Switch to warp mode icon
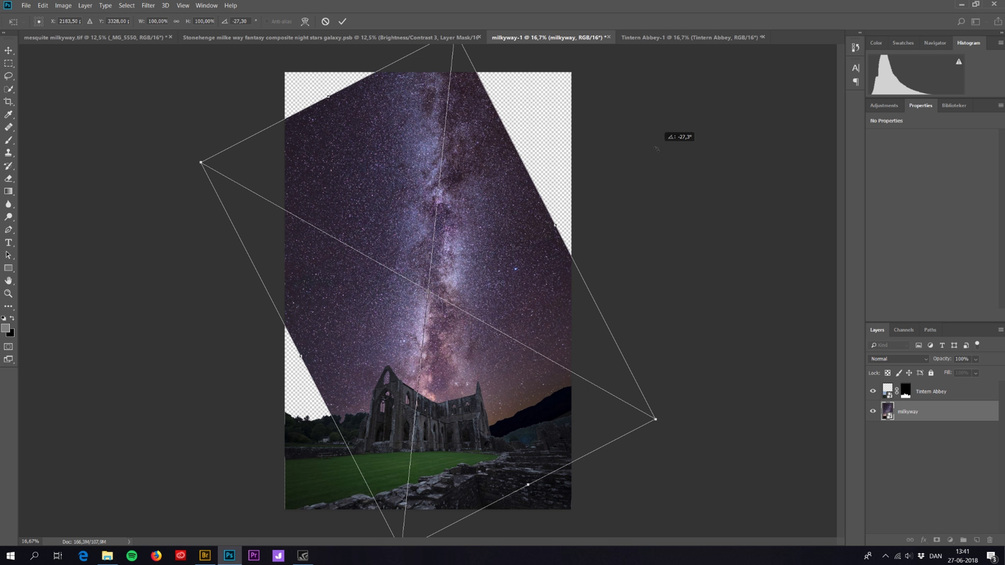Image resolution: width=1005 pixels, height=565 pixels. tap(305, 21)
